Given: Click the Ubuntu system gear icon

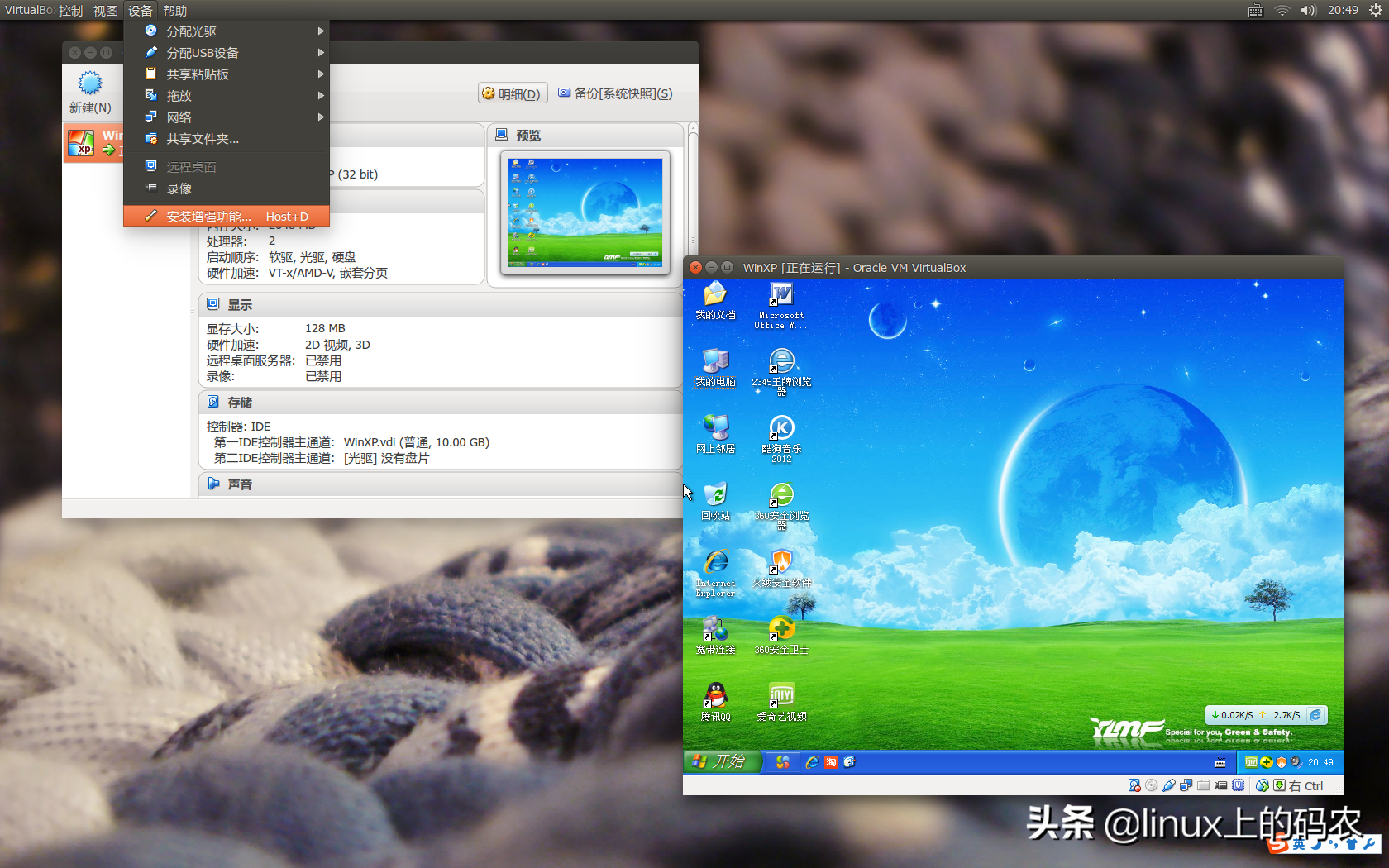Looking at the screenshot, I should pyautogui.click(x=1375, y=10).
